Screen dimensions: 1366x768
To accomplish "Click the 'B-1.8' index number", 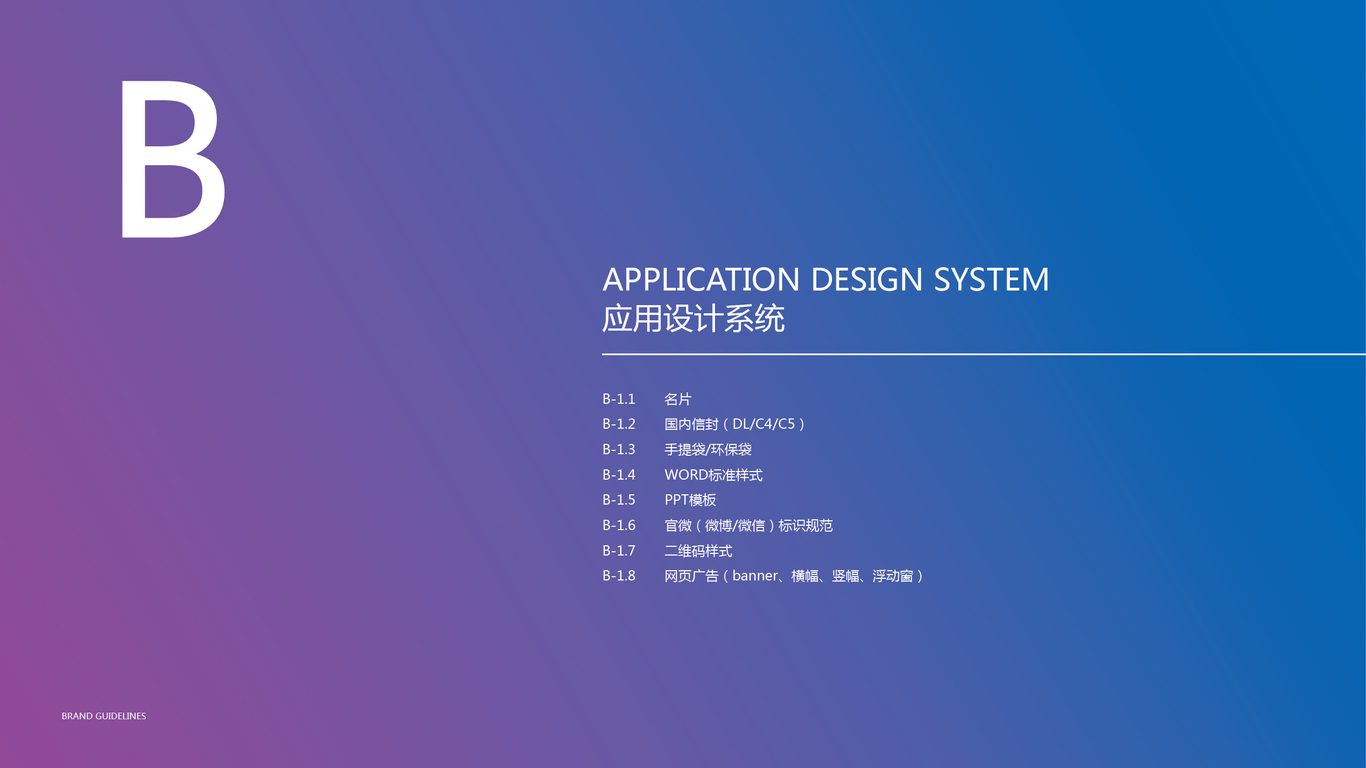I will pos(619,576).
